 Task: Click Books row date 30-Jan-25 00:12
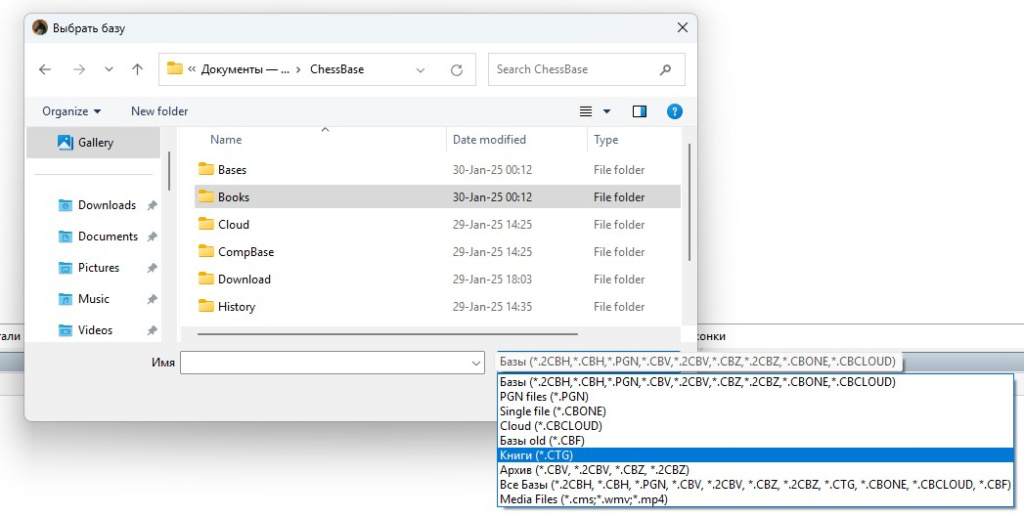click(492, 197)
